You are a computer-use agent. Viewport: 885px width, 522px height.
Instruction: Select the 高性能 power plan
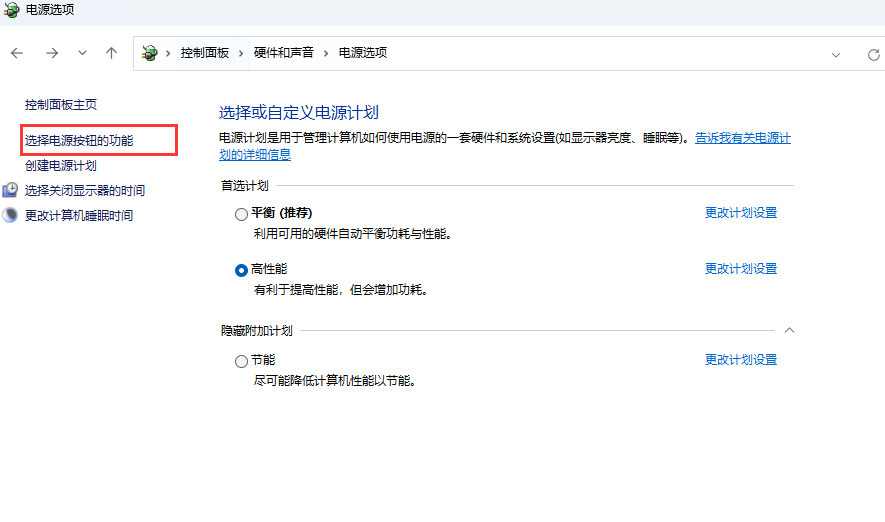241,269
